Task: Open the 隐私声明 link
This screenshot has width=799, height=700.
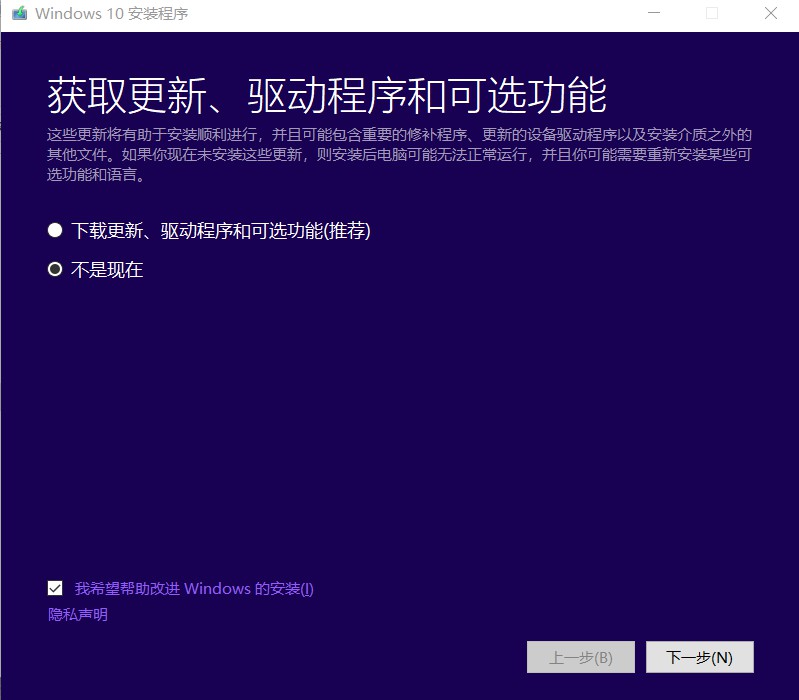Action: [x=77, y=614]
